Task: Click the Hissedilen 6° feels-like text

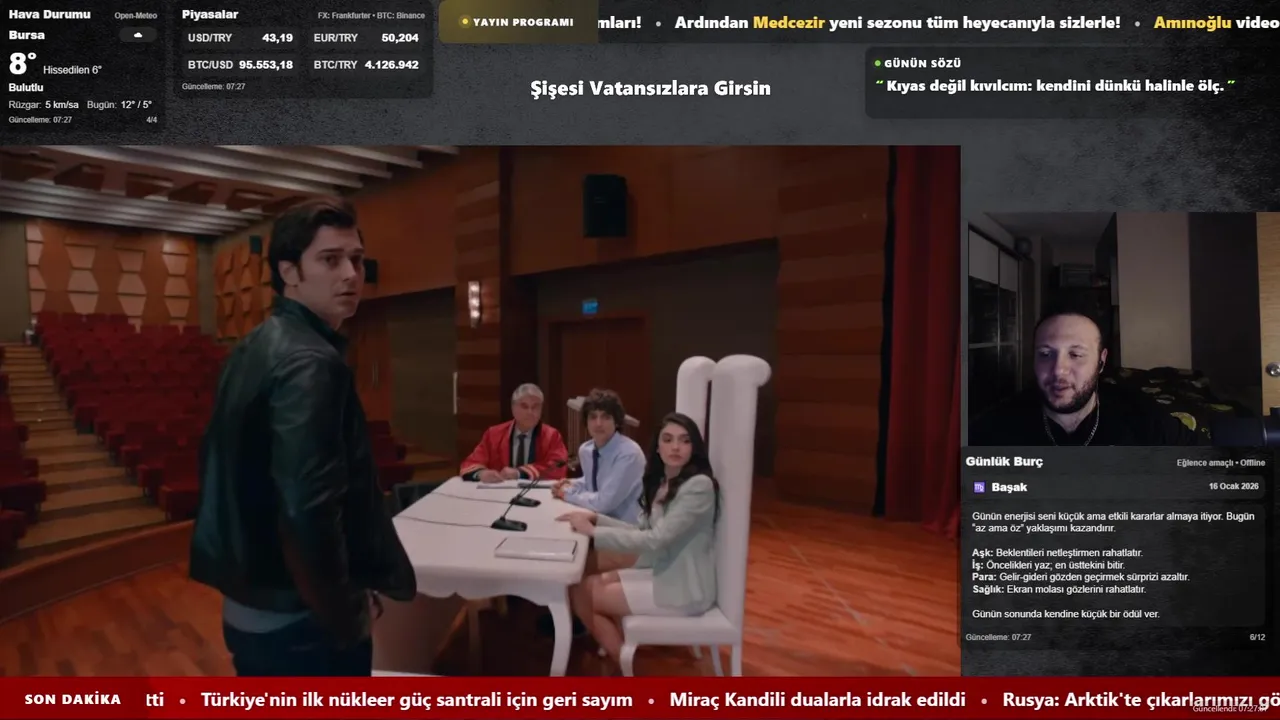Action: tap(72, 70)
